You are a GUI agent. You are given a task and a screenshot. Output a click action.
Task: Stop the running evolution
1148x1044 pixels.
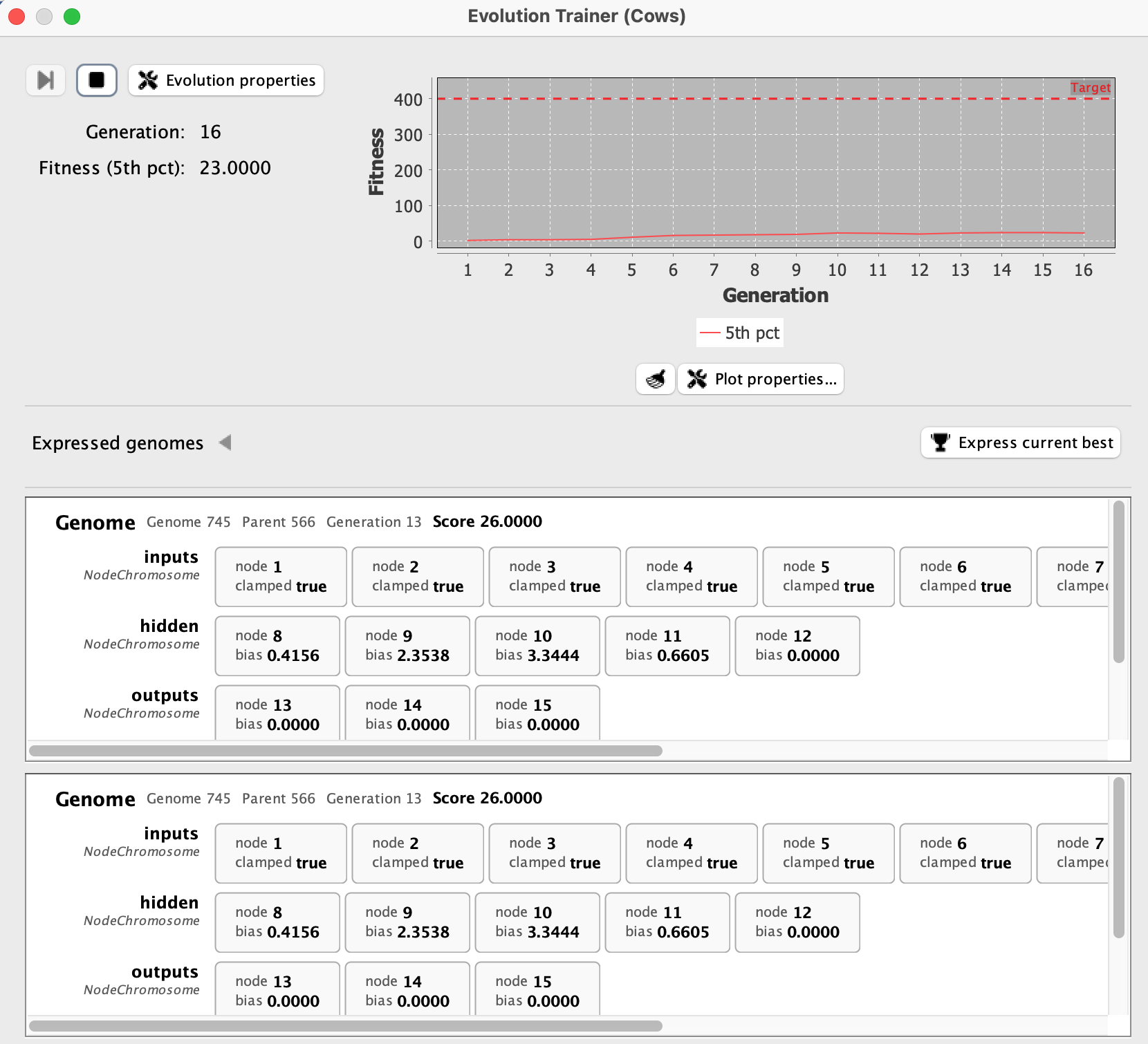click(x=97, y=80)
